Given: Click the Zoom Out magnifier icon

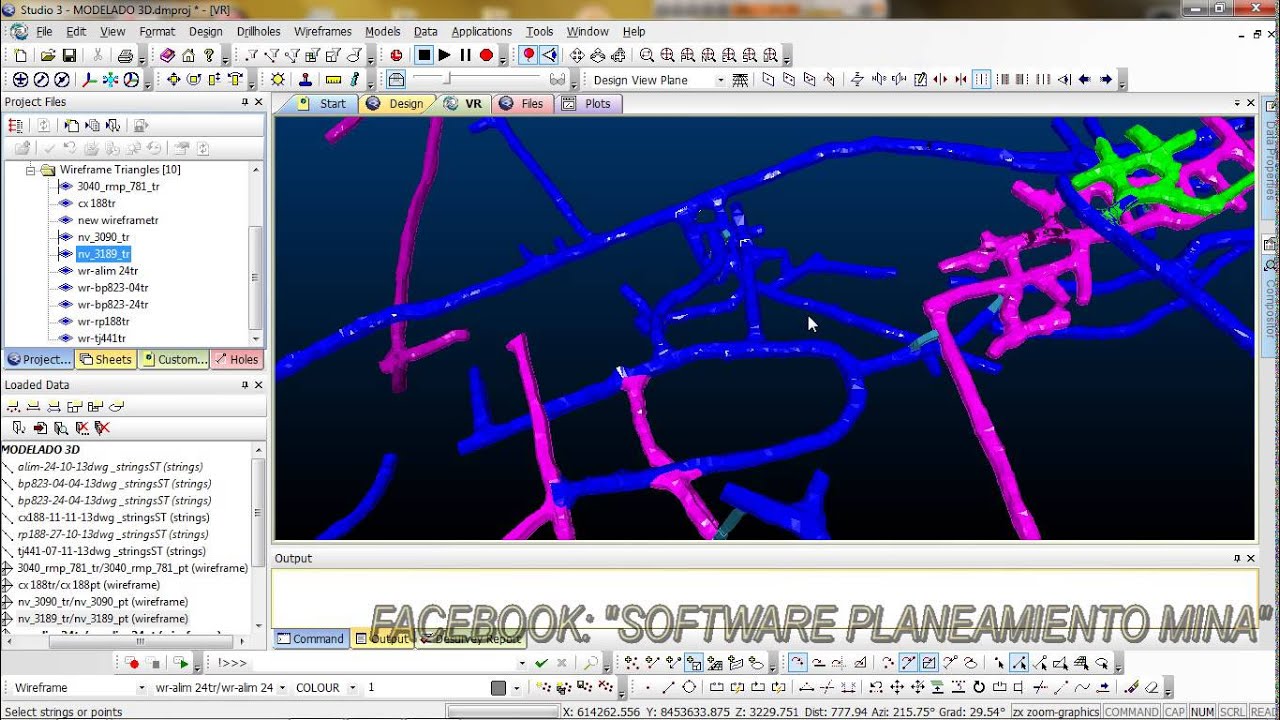Looking at the screenshot, I should 647,55.
